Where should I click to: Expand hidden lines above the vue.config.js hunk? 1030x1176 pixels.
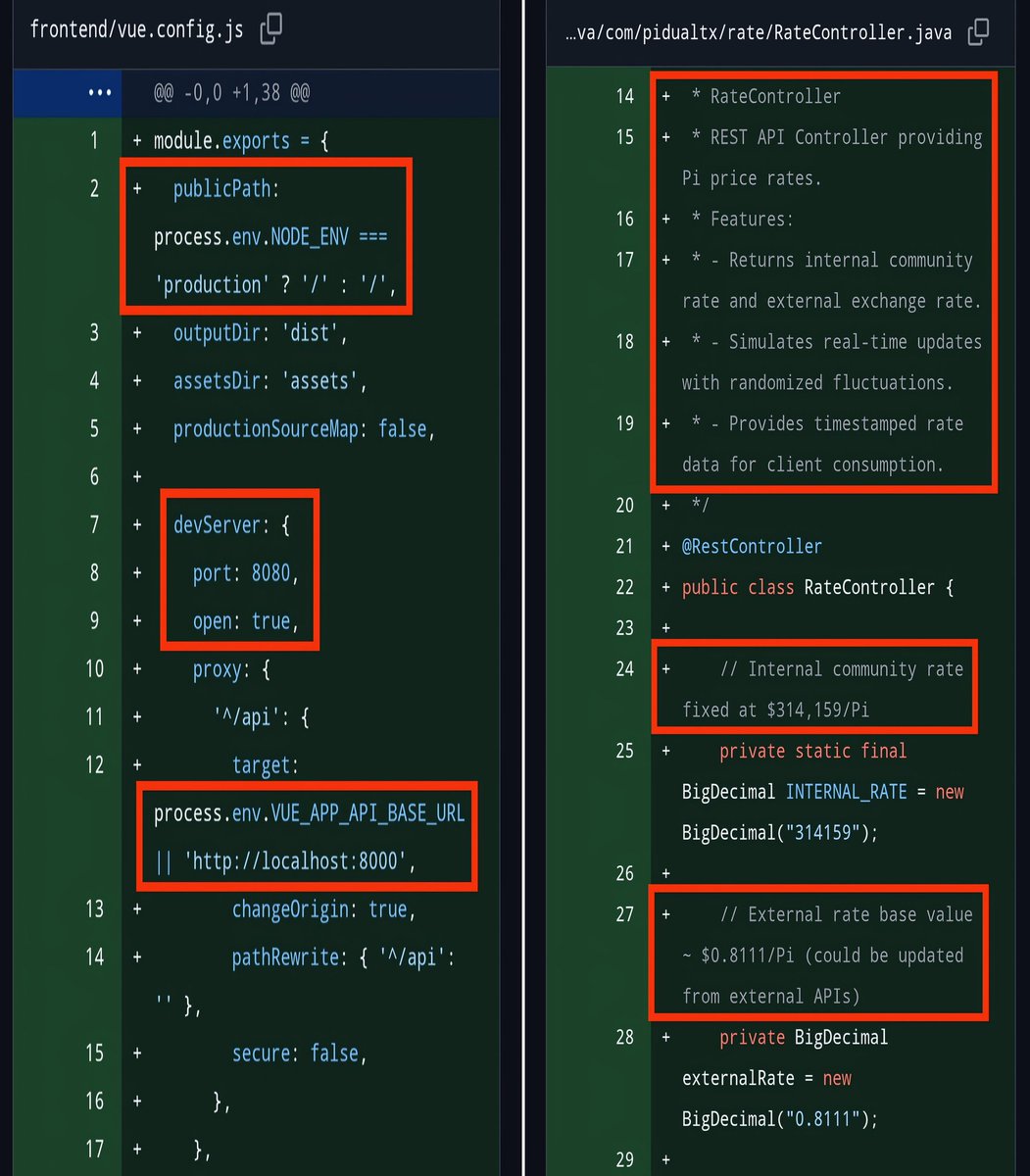(100, 93)
